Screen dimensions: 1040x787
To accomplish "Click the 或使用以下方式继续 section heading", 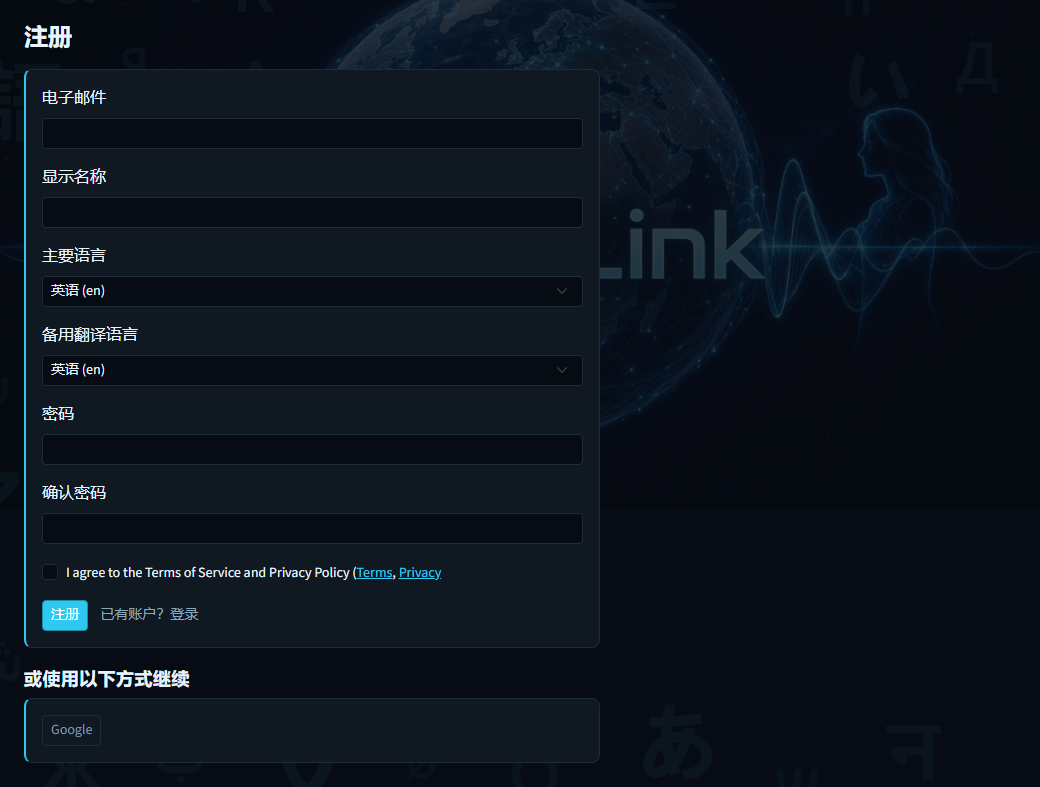I will tap(107, 679).
